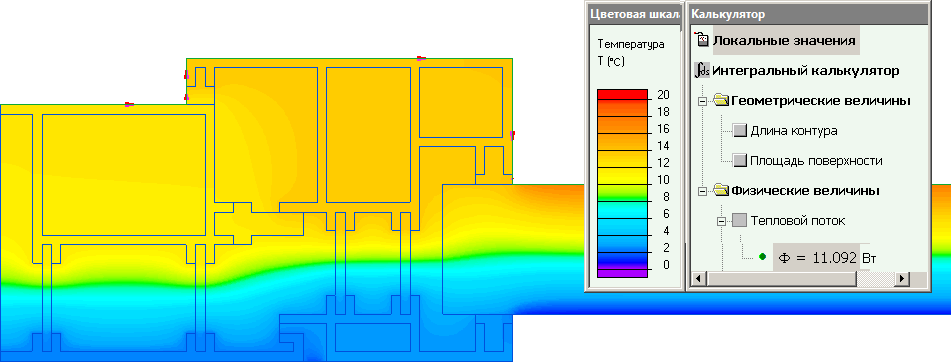The height and width of the screenshot is (362, 951).
Task: Click the Геометрические величины folder icon
Action: [x=721, y=100]
